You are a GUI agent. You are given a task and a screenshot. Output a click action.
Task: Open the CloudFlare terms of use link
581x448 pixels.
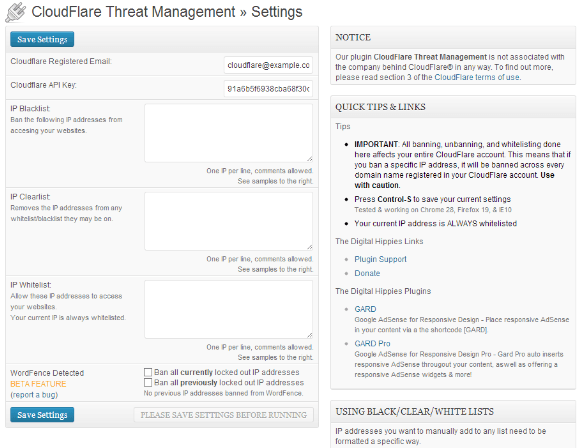click(x=477, y=77)
